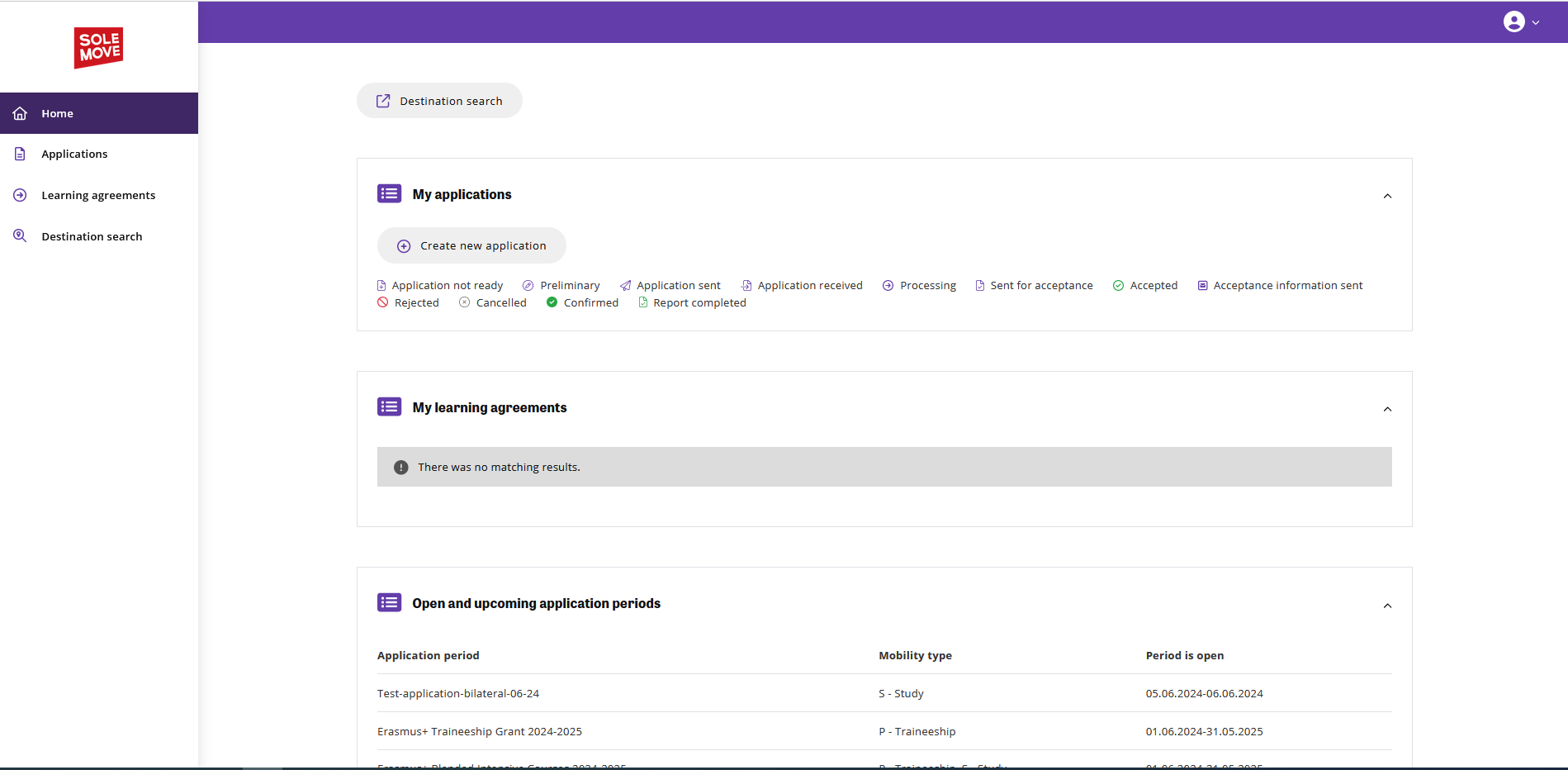This screenshot has width=1568, height=770.
Task: Click the user profile avatar icon
Action: click(1514, 21)
